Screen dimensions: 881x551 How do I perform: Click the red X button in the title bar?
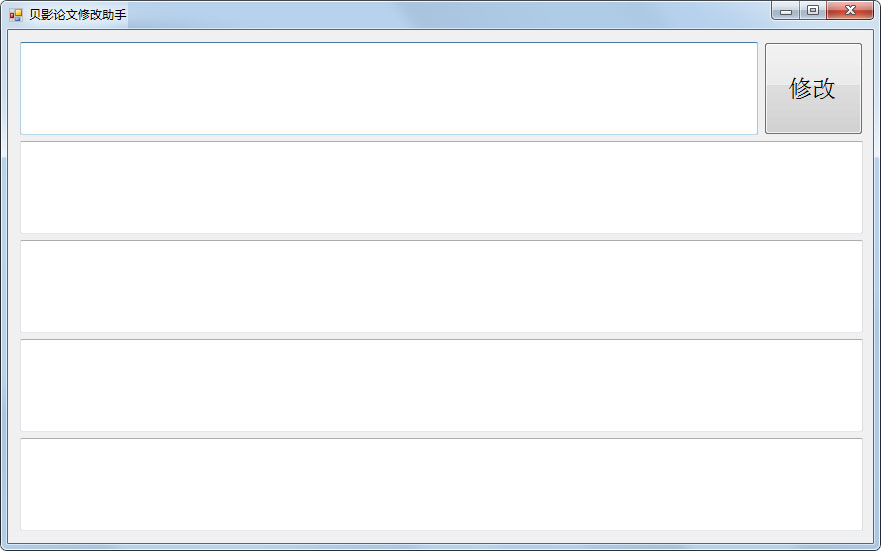[x=850, y=11]
